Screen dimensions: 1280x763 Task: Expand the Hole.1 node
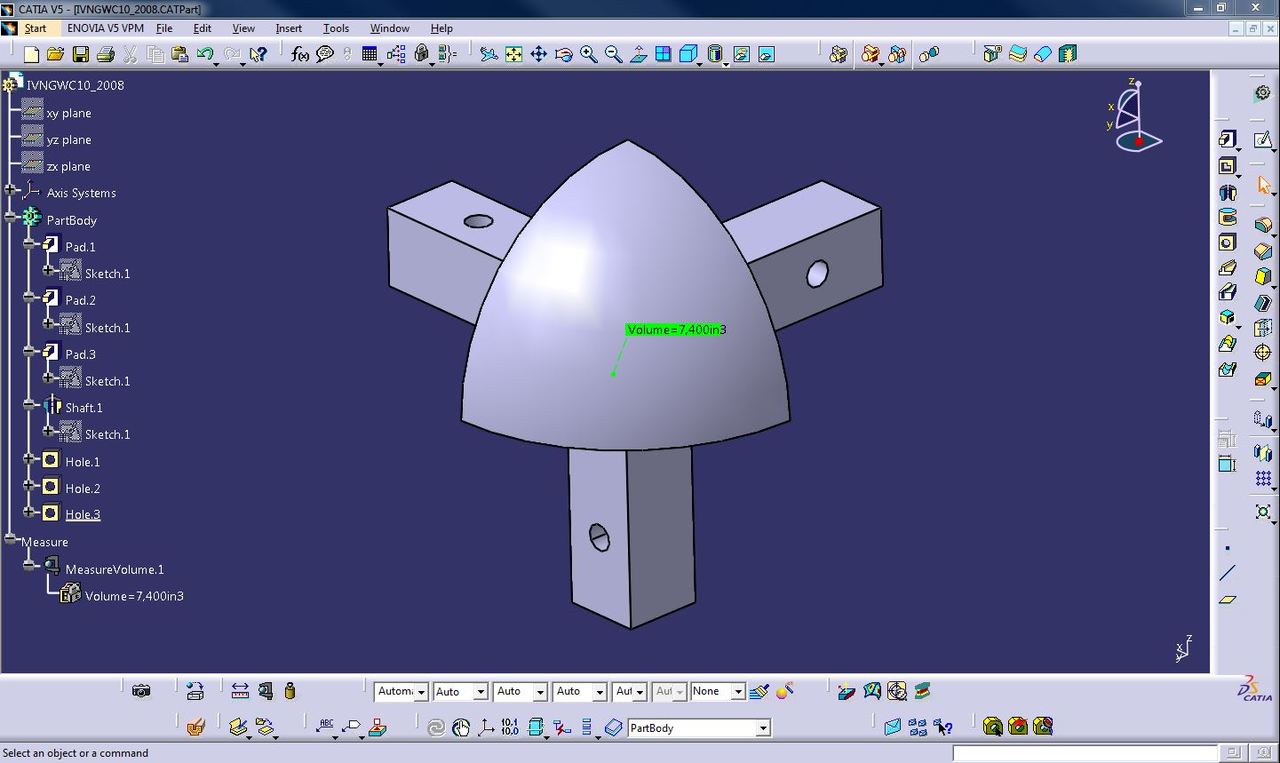pos(30,459)
